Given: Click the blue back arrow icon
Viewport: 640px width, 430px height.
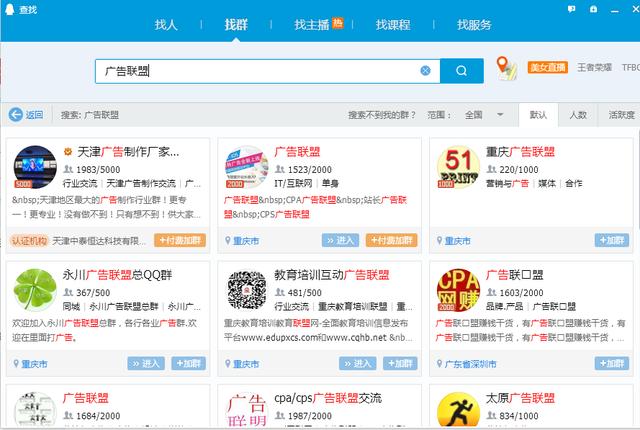Looking at the screenshot, I should click(16, 115).
